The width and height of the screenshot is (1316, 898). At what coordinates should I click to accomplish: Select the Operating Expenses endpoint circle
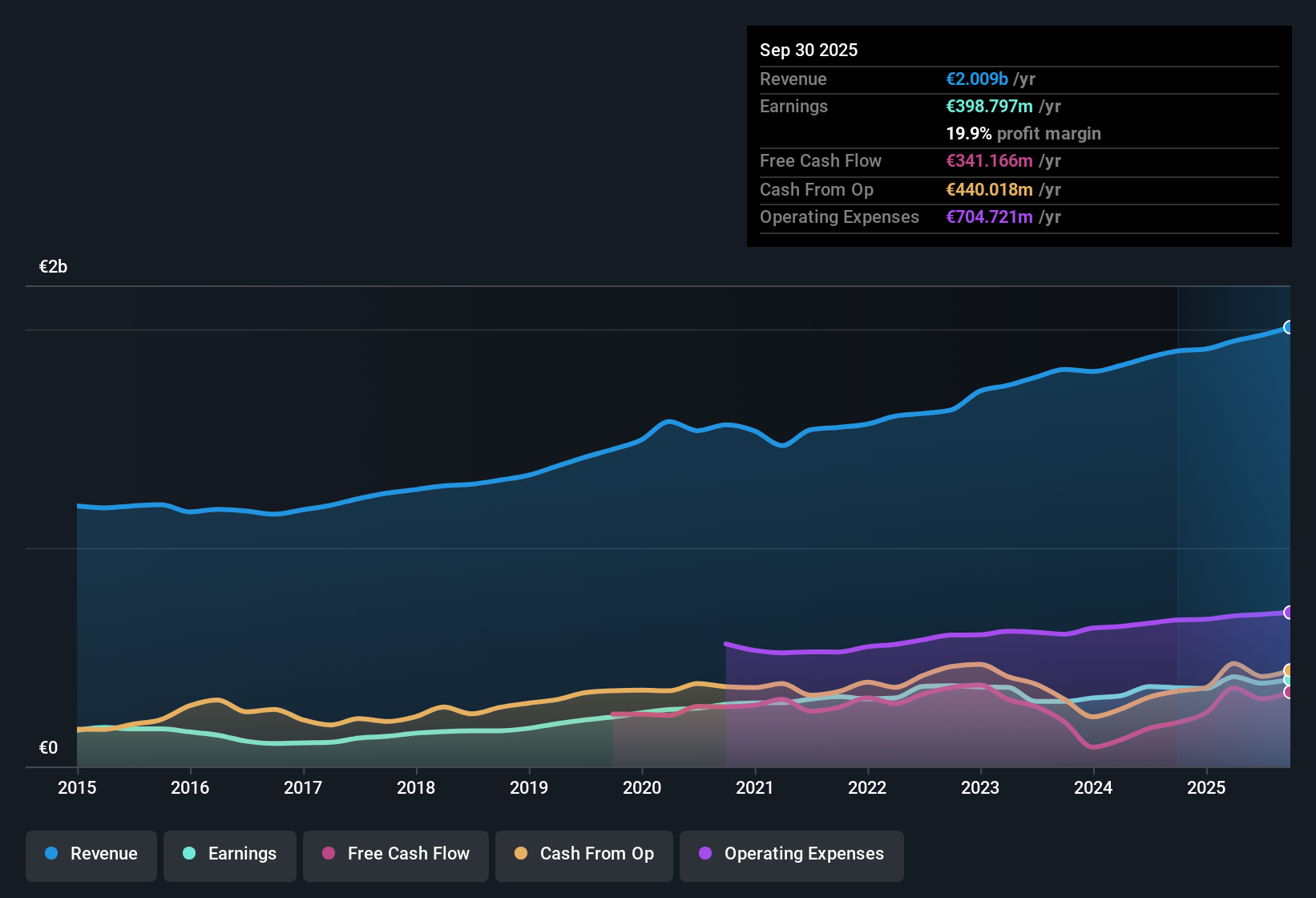pos(1289,612)
